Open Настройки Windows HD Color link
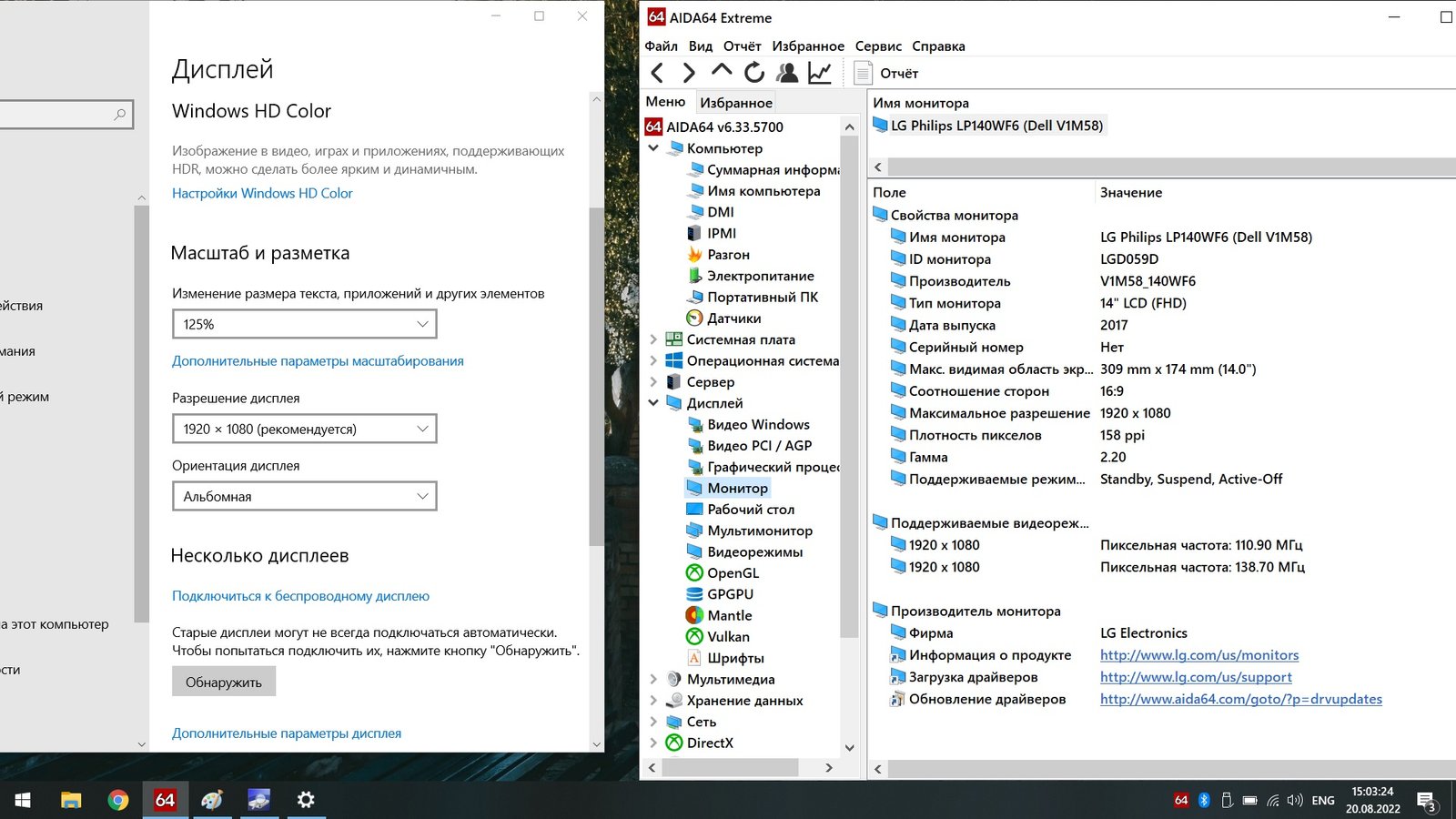Viewport: 1456px width, 819px height. (262, 193)
